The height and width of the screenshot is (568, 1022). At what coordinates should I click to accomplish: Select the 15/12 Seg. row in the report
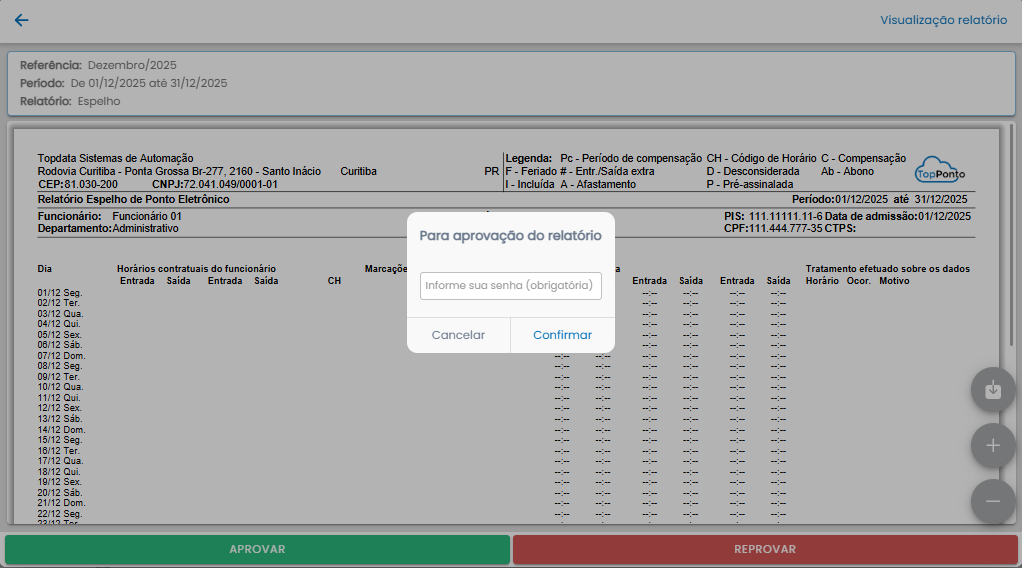click(60, 440)
